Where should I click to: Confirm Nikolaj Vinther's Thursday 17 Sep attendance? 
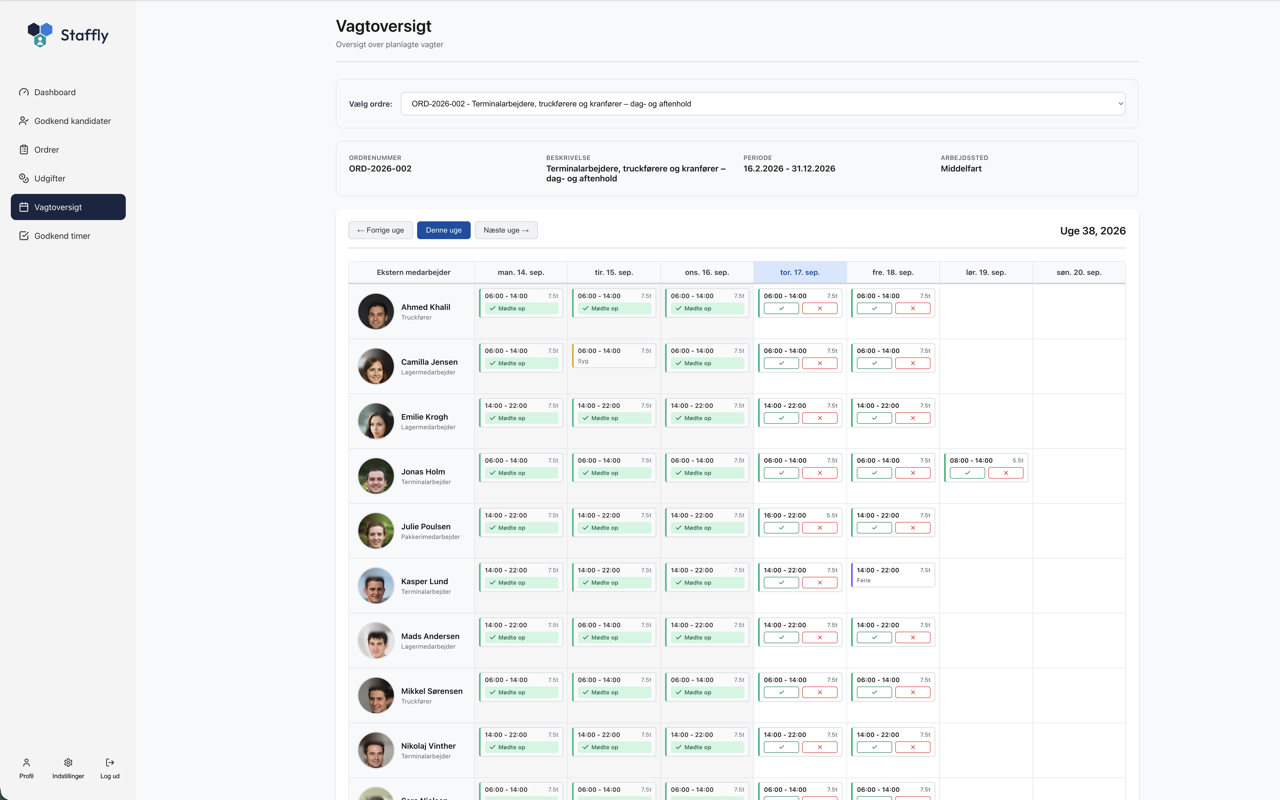tap(781, 747)
